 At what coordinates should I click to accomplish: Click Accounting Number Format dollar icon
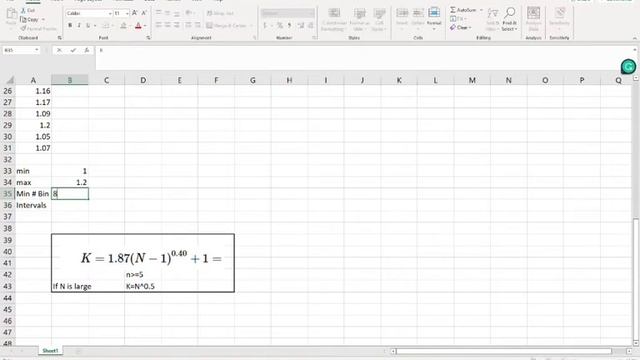(x=265, y=25)
